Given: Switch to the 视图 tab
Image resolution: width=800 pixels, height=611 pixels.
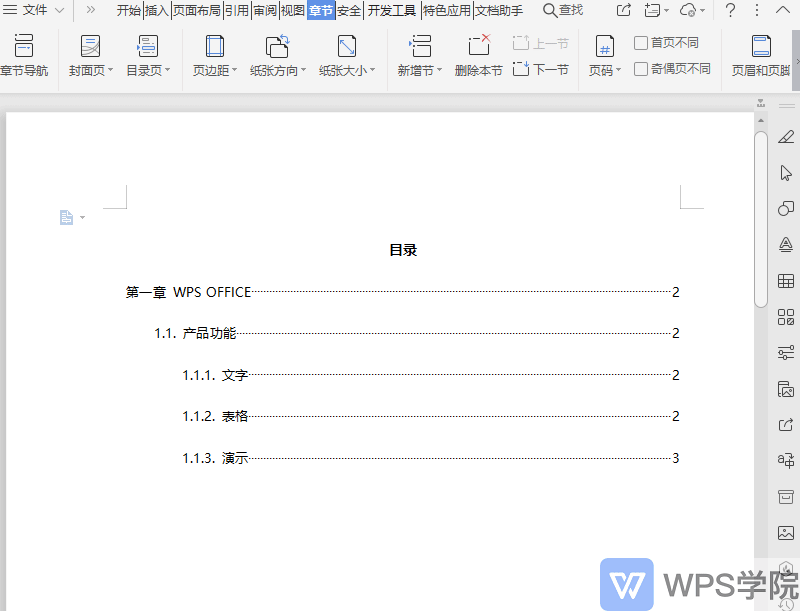Looking at the screenshot, I should [293, 10].
